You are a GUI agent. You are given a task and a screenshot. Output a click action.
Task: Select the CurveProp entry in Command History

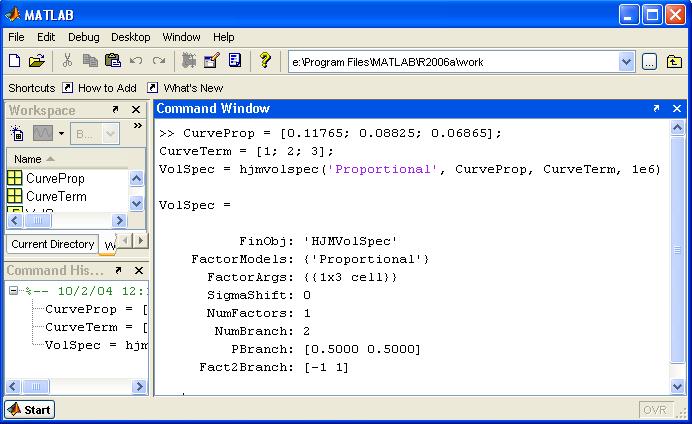tap(96, 309)
